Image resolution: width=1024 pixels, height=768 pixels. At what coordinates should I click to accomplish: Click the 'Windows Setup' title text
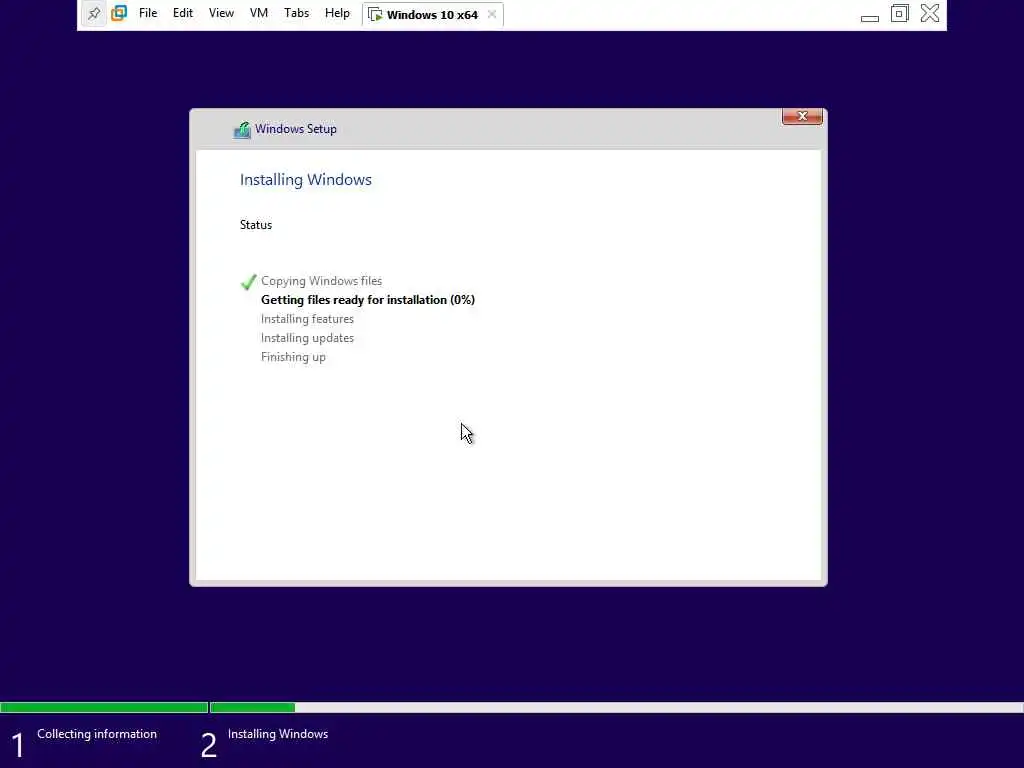click(296, 129)
